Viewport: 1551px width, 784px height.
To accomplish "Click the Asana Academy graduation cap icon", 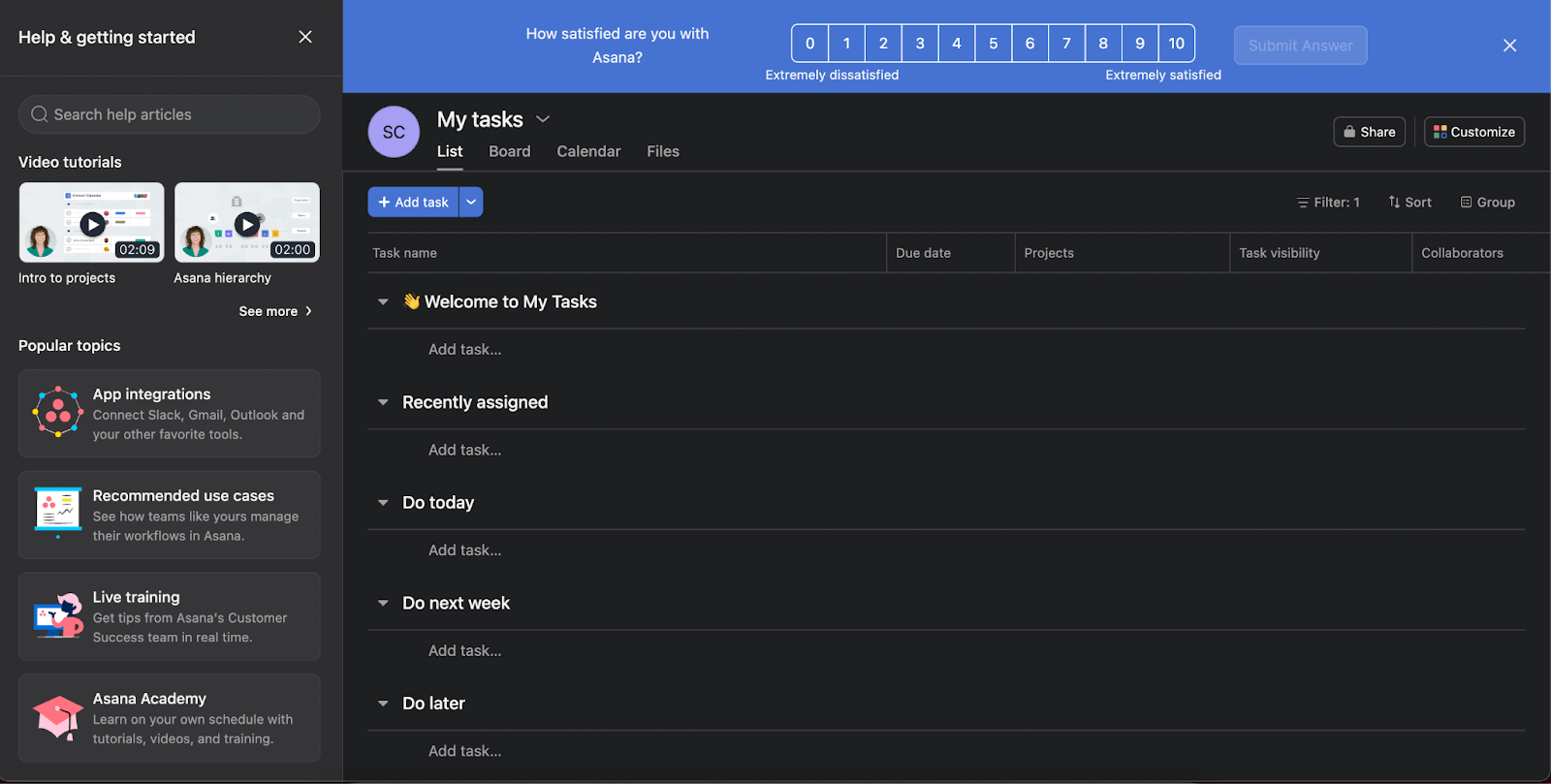I will click(58, 717).
